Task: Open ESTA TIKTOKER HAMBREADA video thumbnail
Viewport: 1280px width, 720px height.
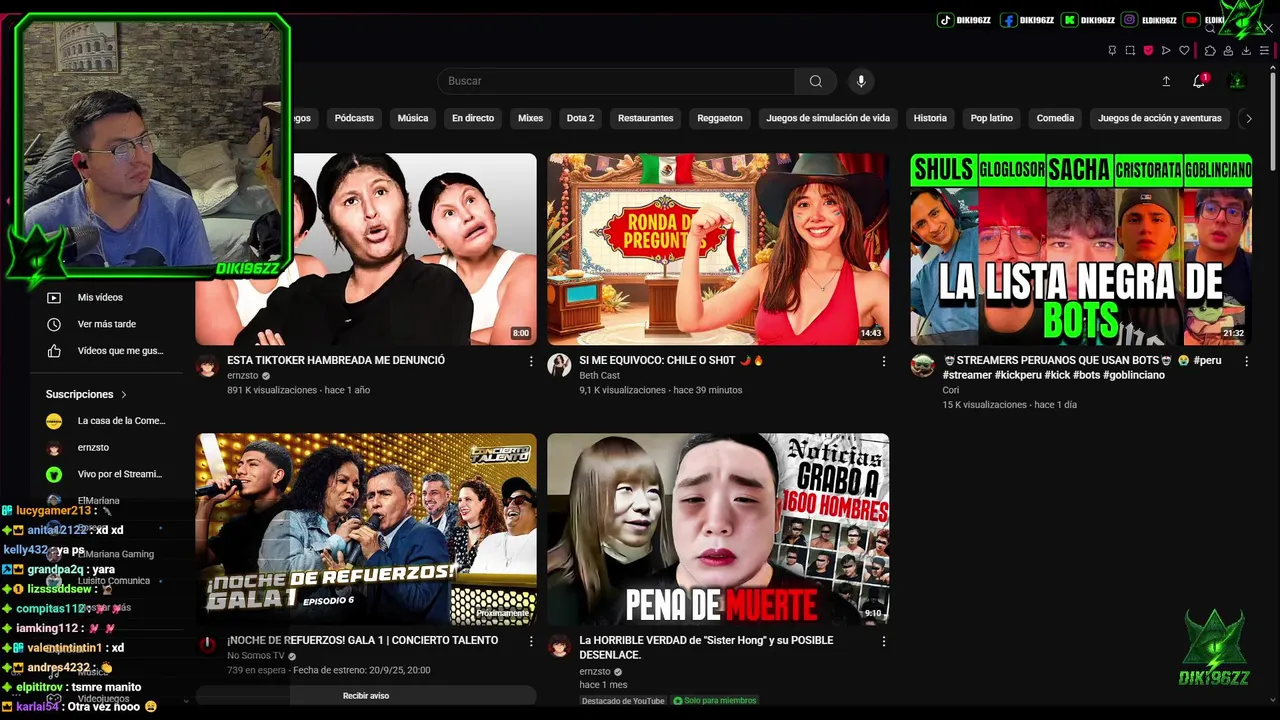Action: click(x=366, y=249)
